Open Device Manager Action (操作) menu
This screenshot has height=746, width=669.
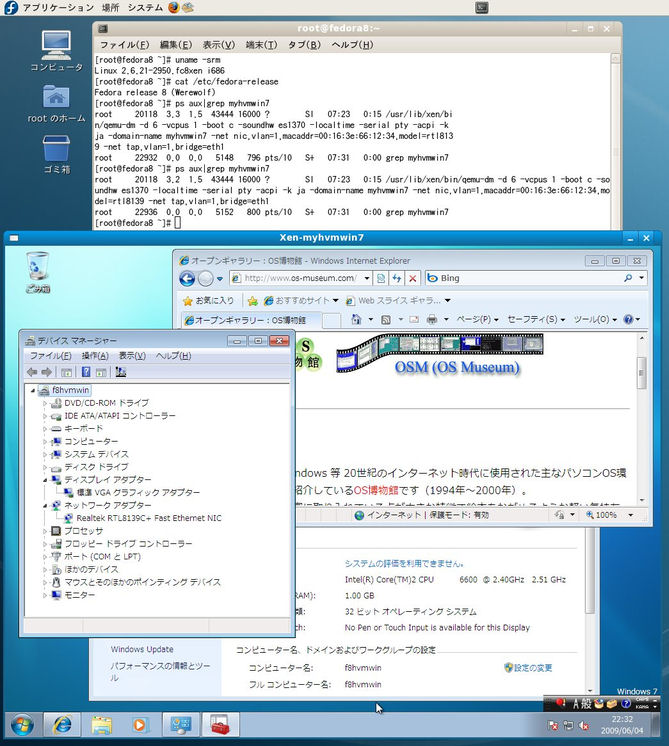(x=95, y=356)
